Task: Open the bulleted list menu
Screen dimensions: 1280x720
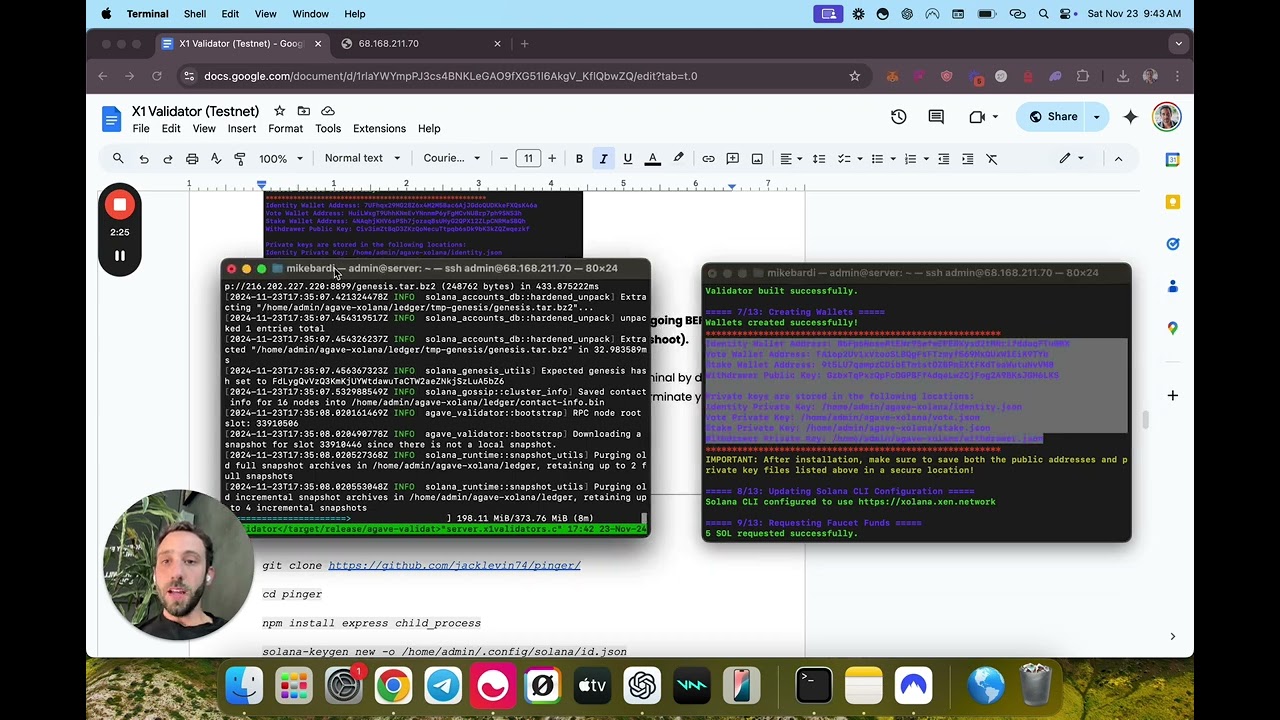Action: [882, 158]
